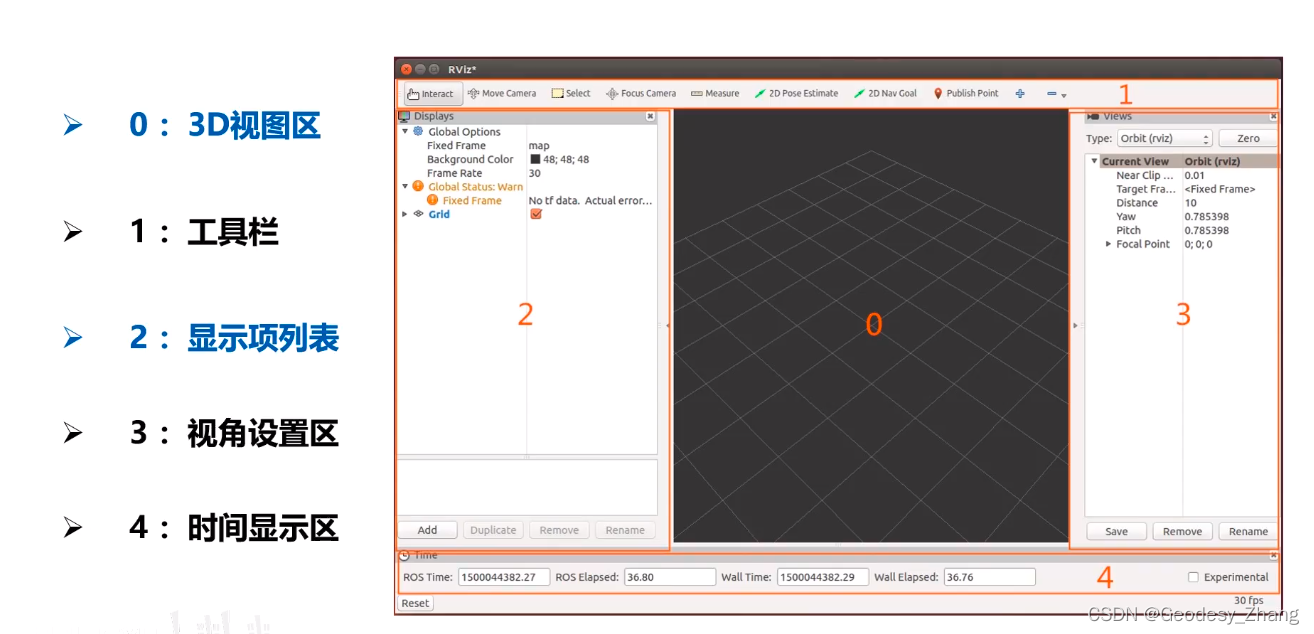Click the Global Options gear icon

pos(418,131)
